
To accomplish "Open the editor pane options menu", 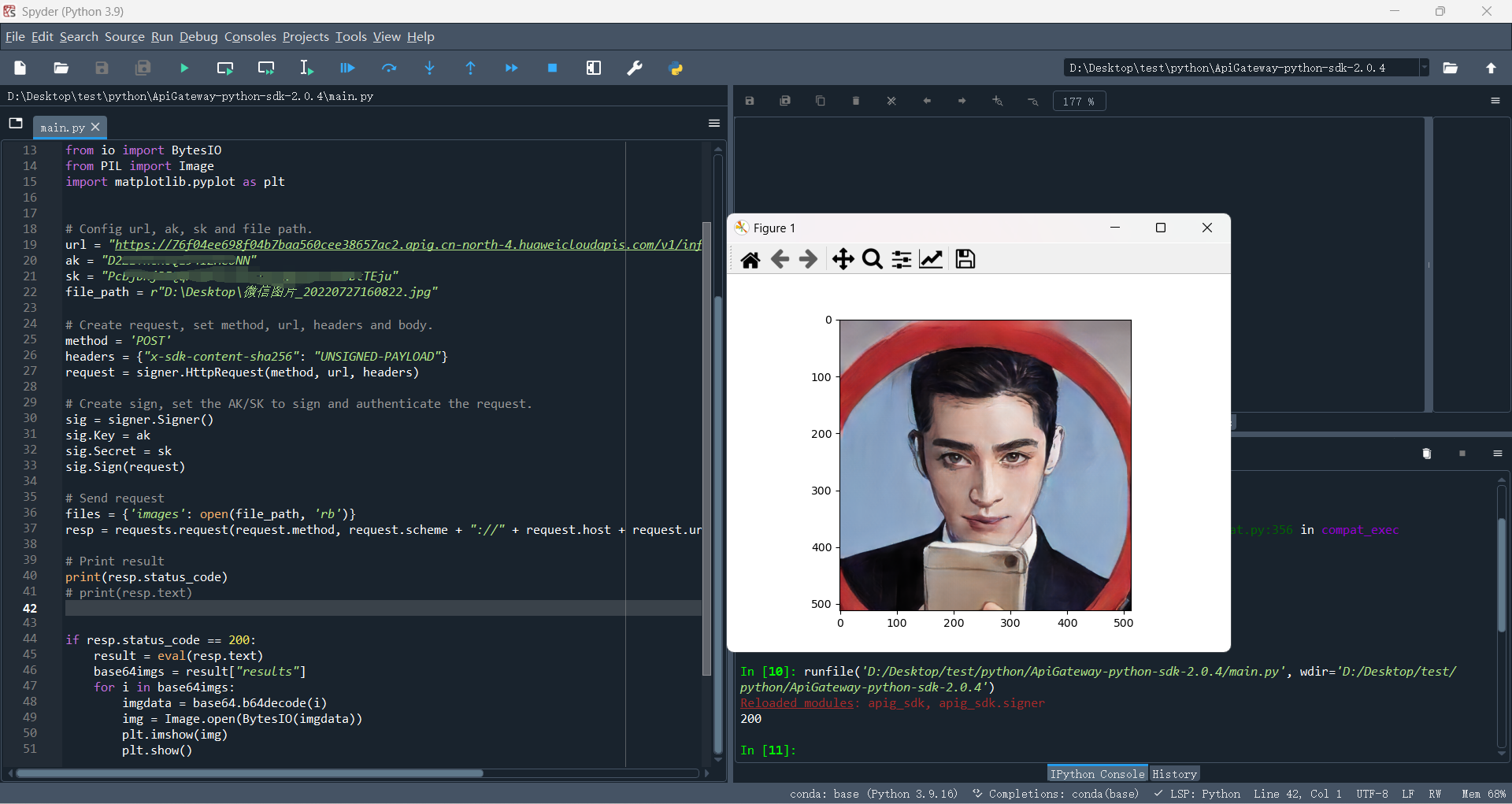I will (714, 124).
